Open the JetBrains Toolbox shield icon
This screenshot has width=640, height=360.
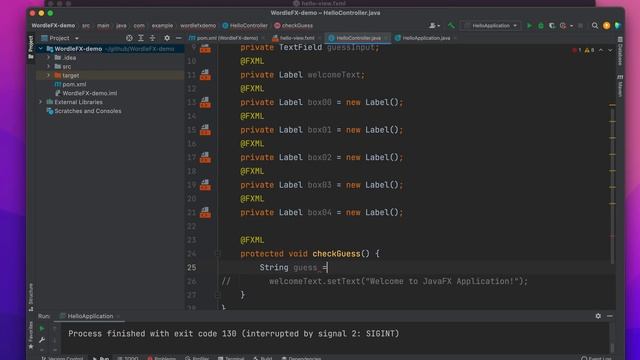(x=618, y=25)
